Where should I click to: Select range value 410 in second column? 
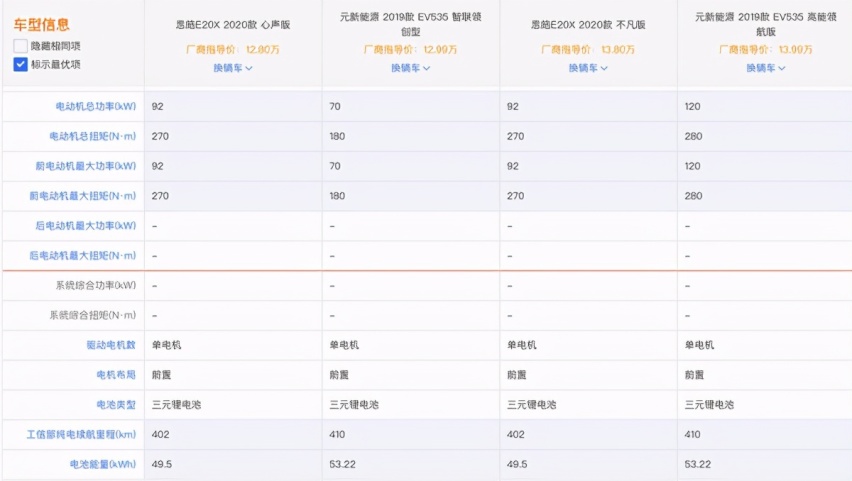point(337,435)
